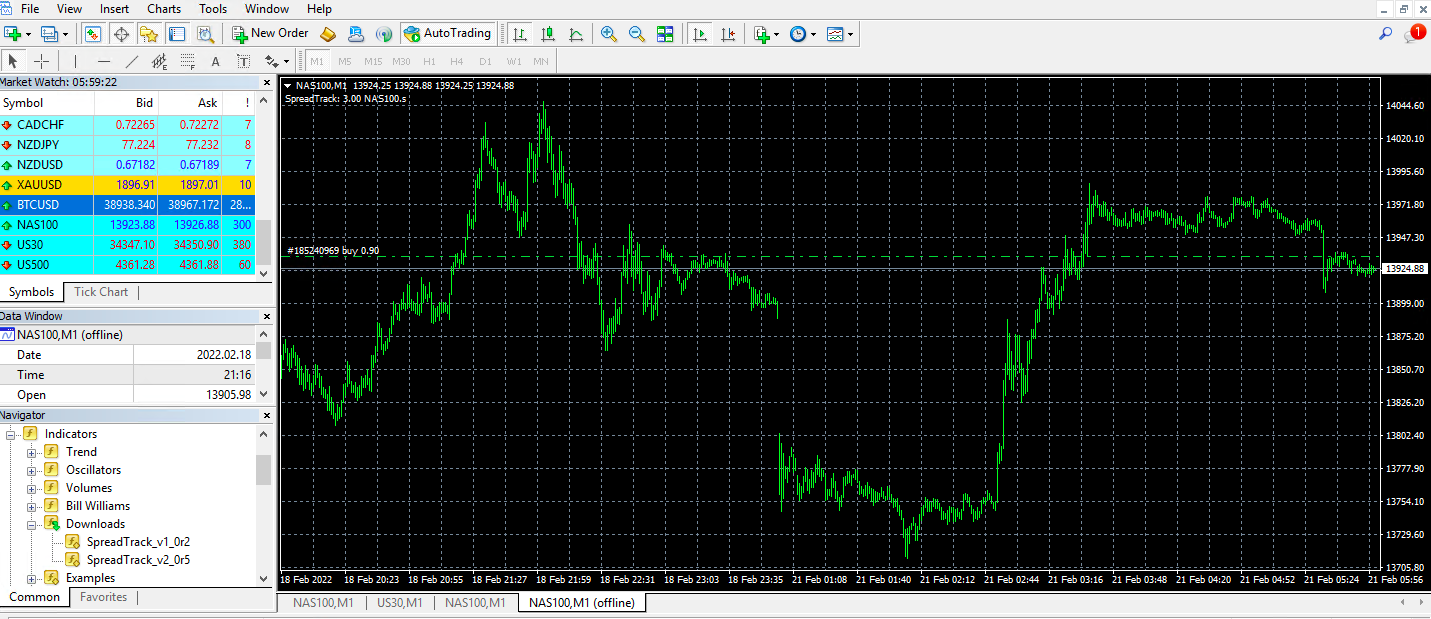Toggle AutoTrading on
This screenshot has height=619, width=1431.
coord(448,33)
